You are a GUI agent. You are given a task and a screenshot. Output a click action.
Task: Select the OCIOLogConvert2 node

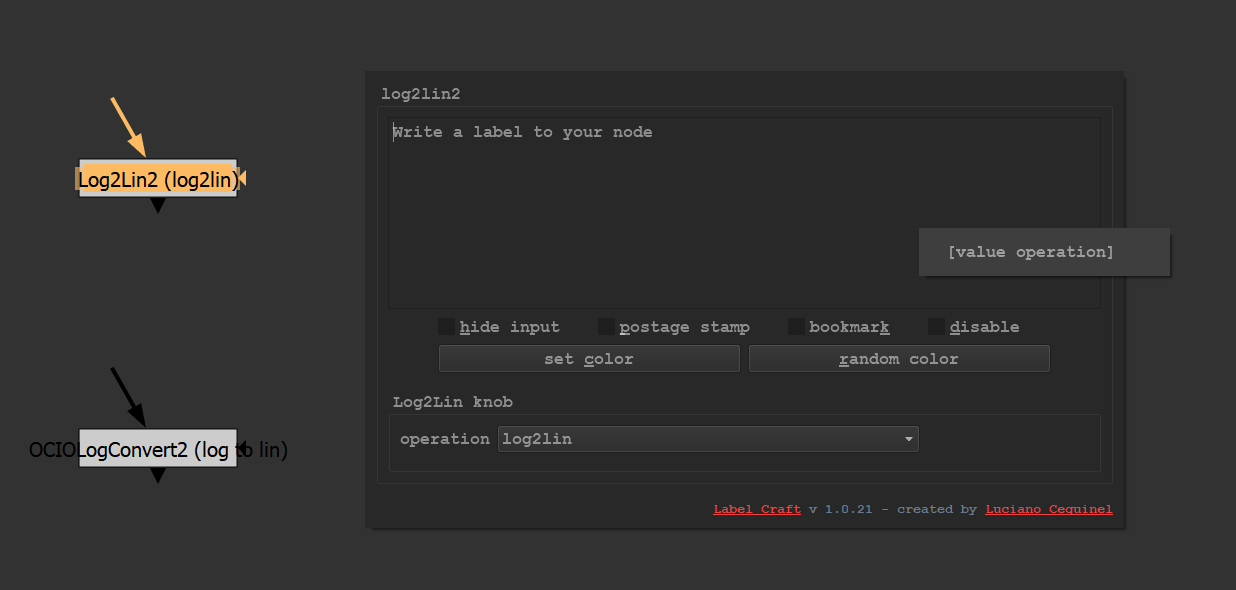point(157,450)
